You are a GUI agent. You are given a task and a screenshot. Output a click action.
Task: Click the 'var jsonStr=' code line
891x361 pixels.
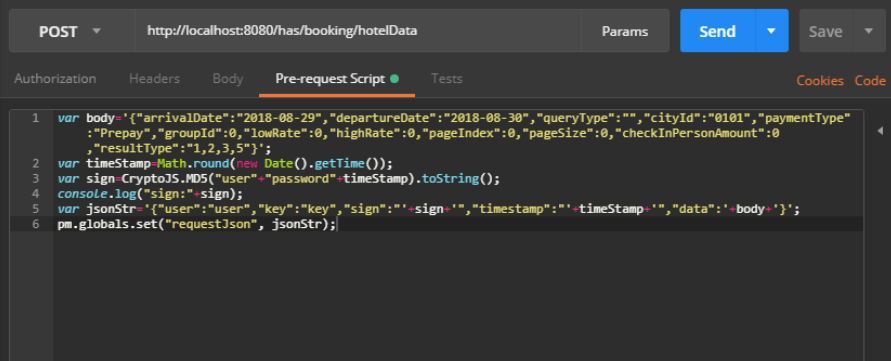pos(428,210)
